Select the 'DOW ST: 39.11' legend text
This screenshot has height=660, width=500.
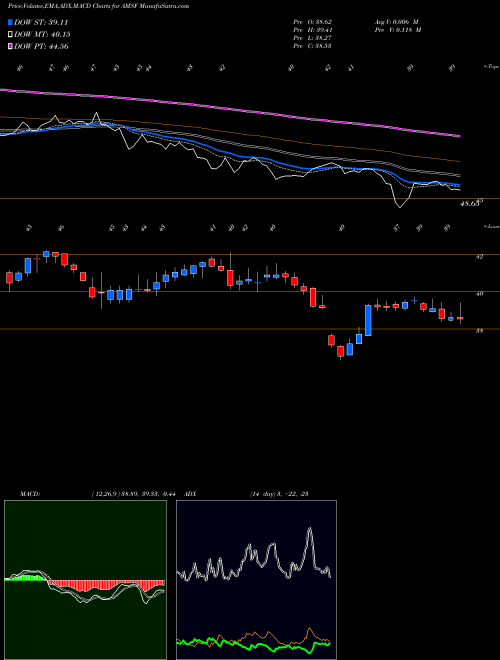click(x=41, y=22)
